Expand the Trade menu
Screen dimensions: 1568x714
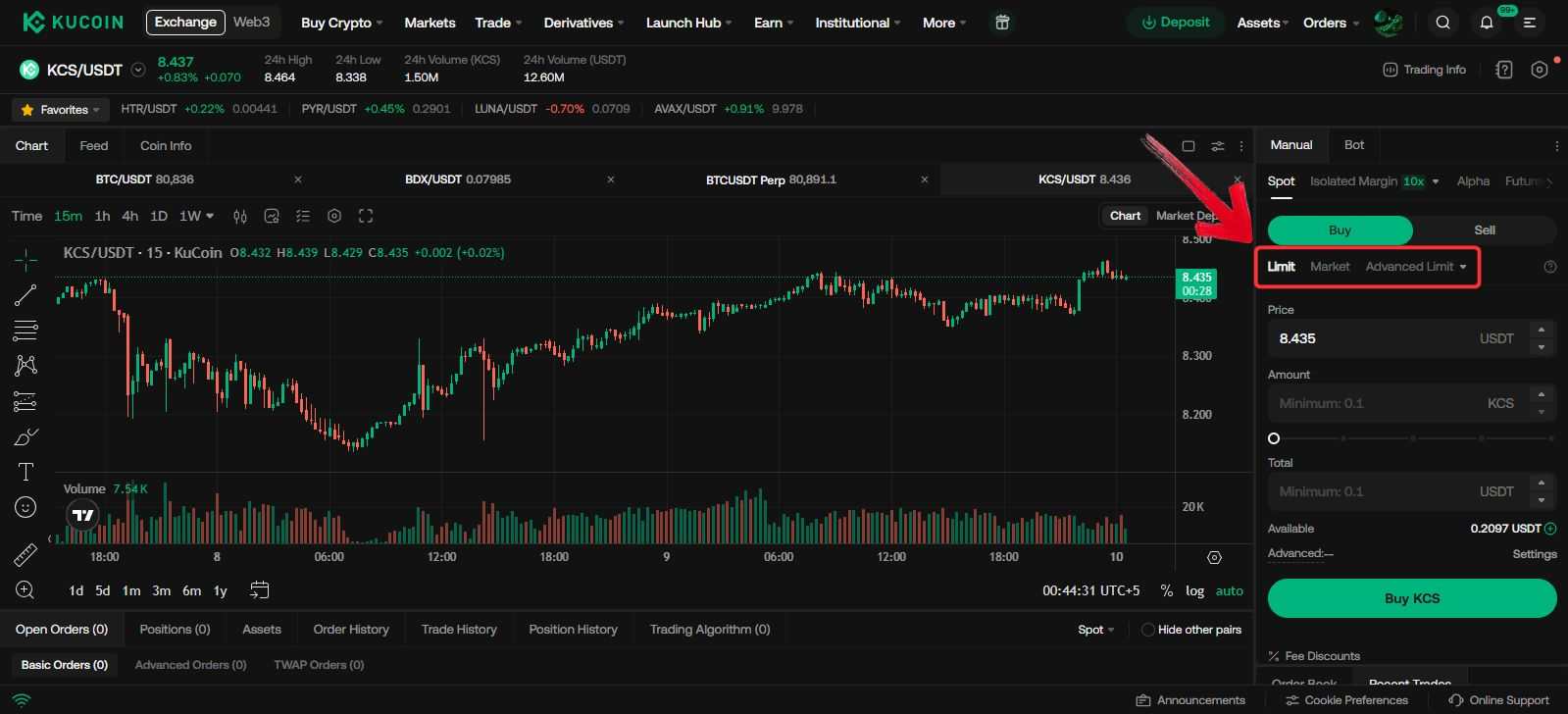click(x=498, y=23)
